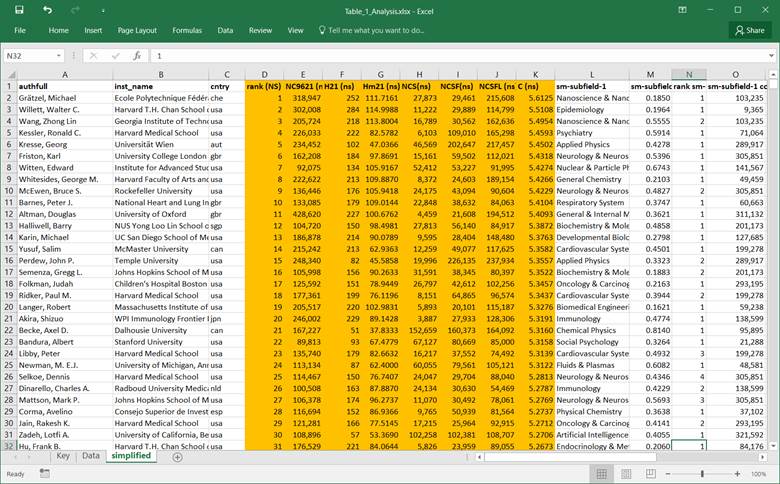Select row 16 header
Viewport: 780px width, 484px height.
click(9, 261)
